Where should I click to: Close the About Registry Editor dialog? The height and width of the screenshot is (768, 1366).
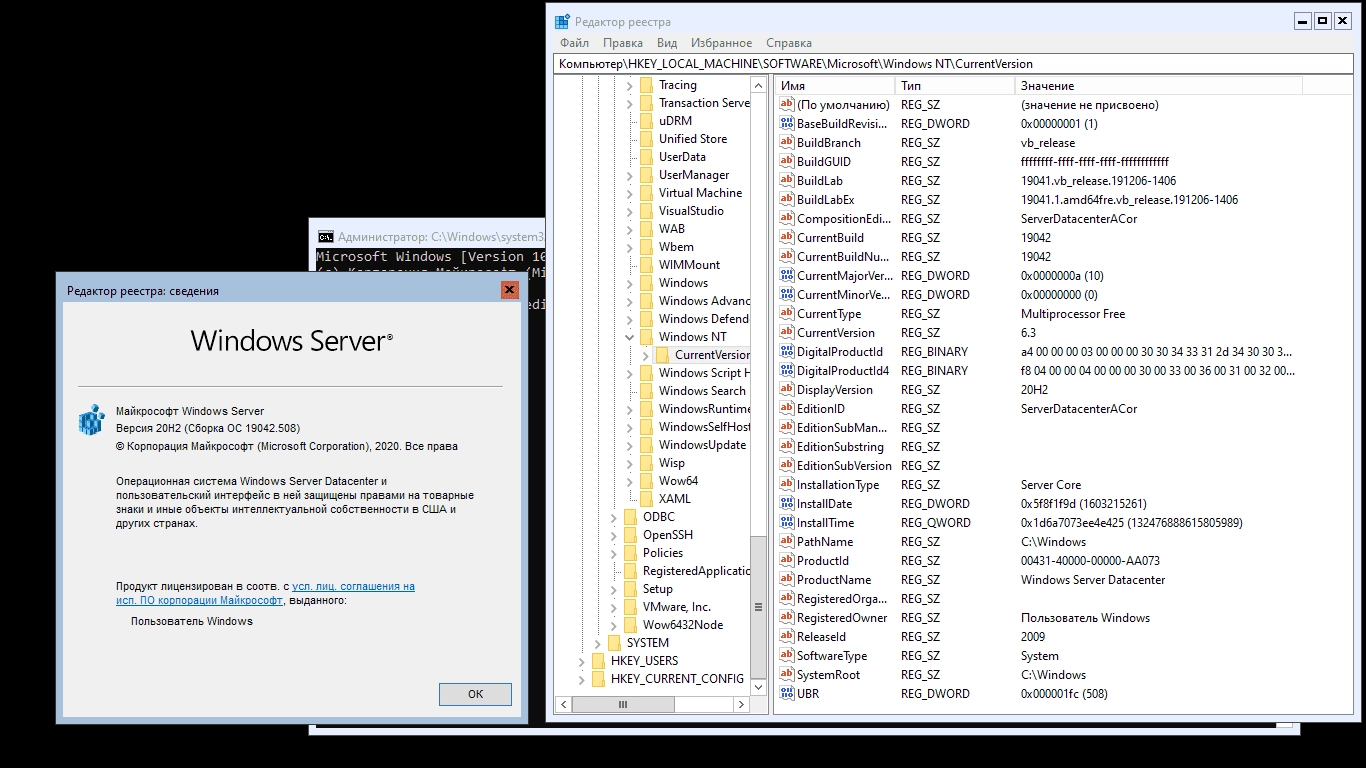point(510,290)
